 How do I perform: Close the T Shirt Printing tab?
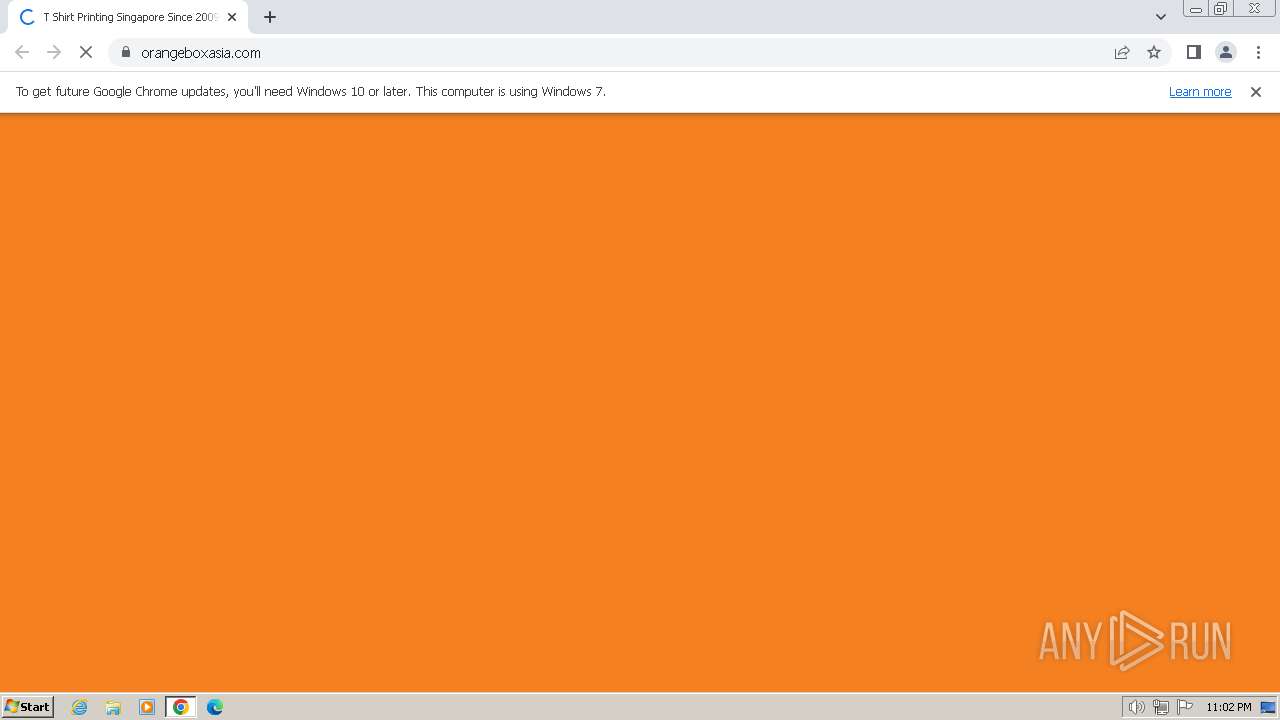coord(232,17)
